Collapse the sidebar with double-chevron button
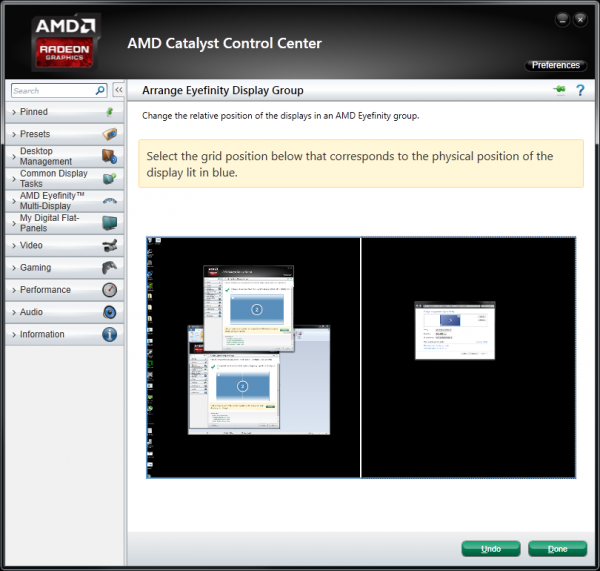Viewport: 600px width, 571px height. [118, 90]
